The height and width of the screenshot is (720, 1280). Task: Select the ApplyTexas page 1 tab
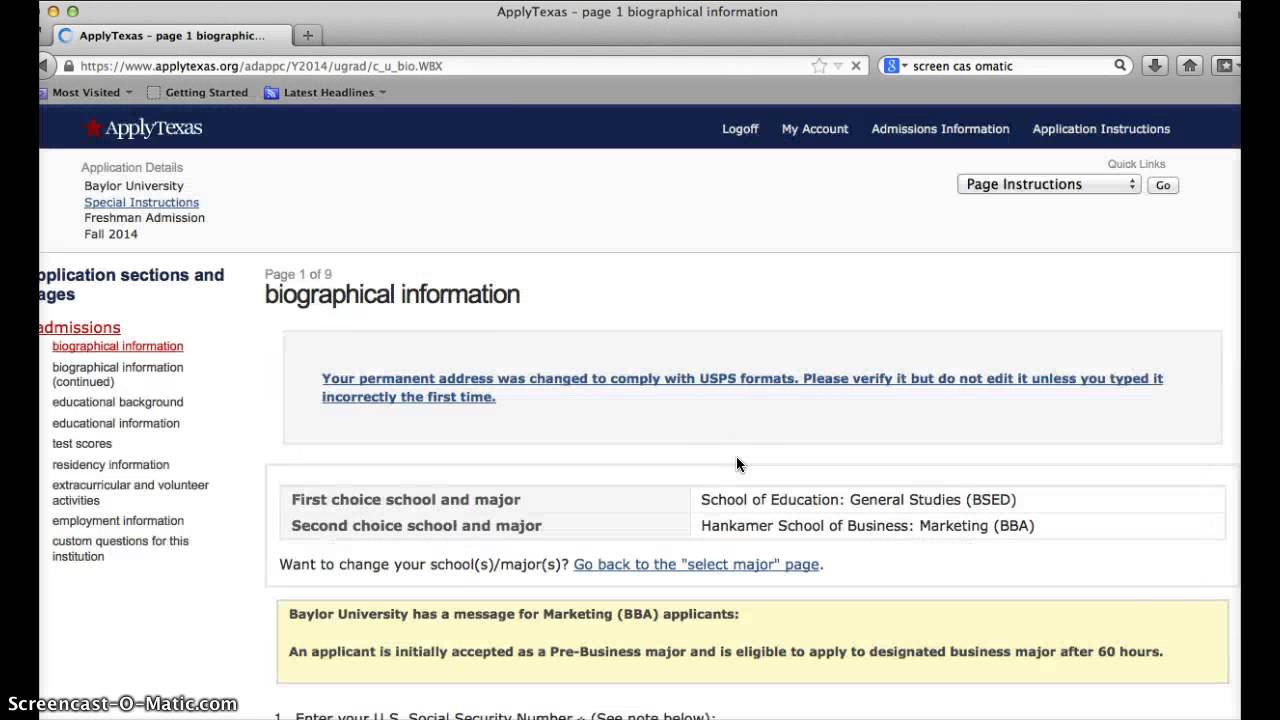click(171, 35)
